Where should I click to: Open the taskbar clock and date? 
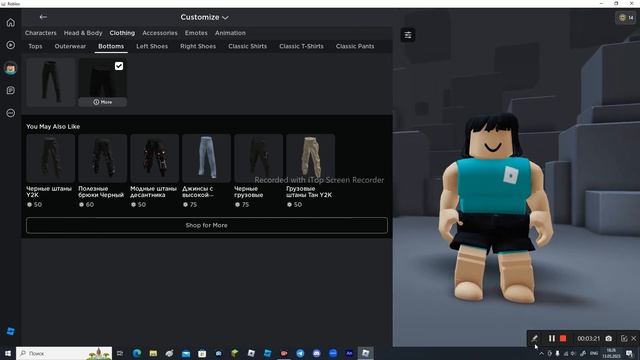[x=611, y=353]
